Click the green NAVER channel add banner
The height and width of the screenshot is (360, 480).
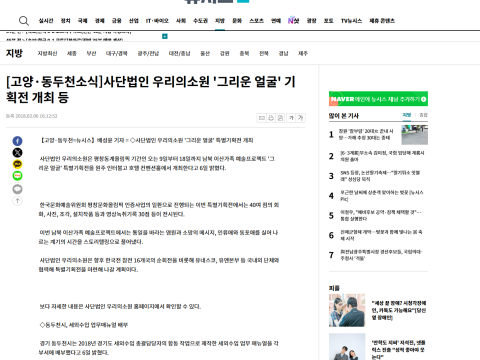tap(378, 99)
